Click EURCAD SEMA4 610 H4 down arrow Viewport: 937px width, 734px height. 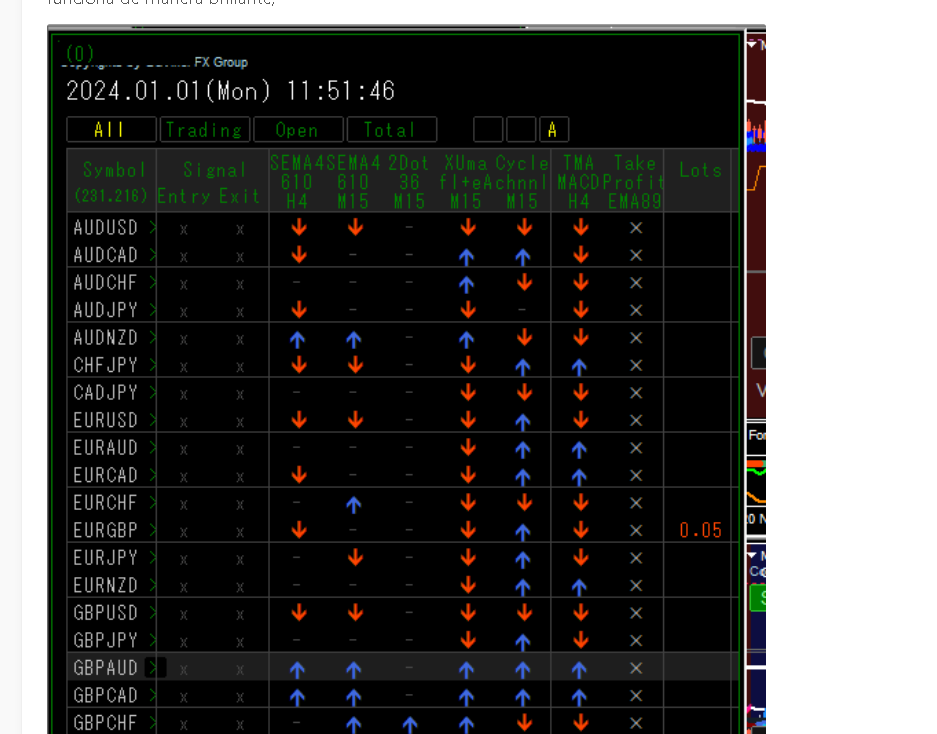(x=299, y=475)
